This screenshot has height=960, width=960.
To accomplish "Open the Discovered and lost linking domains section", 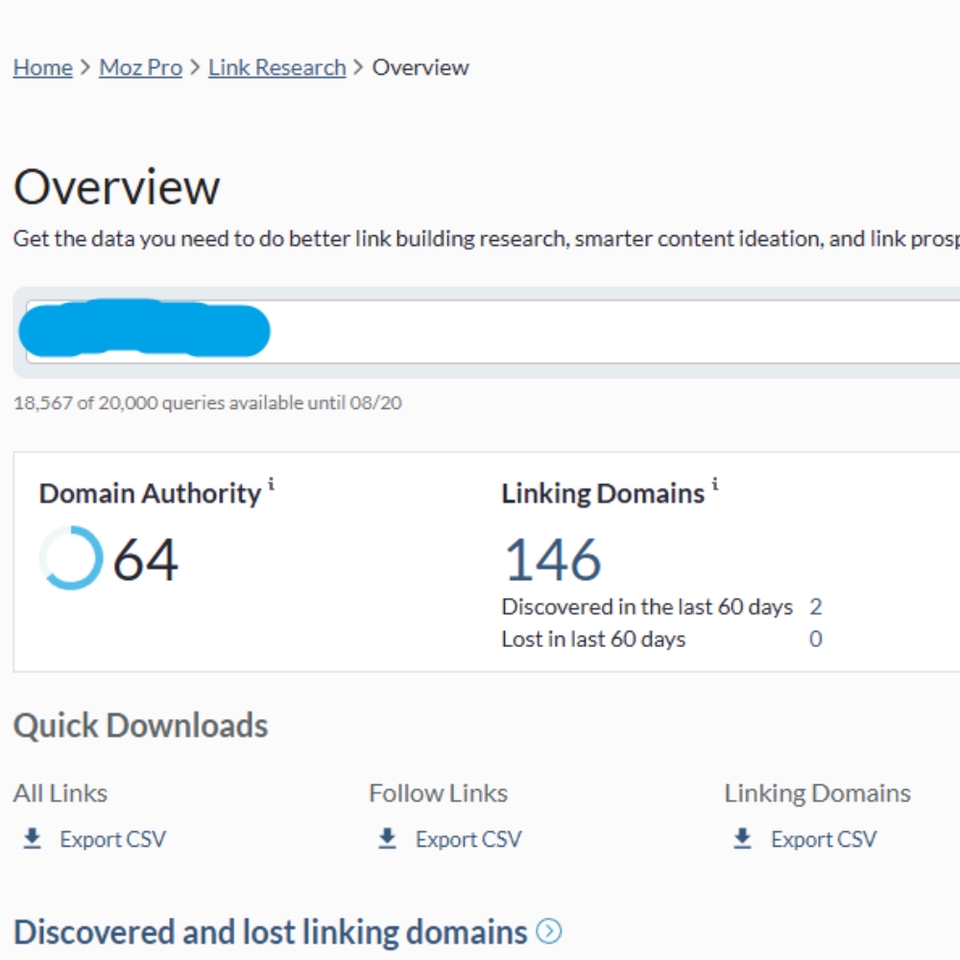I will click(268, 931).
